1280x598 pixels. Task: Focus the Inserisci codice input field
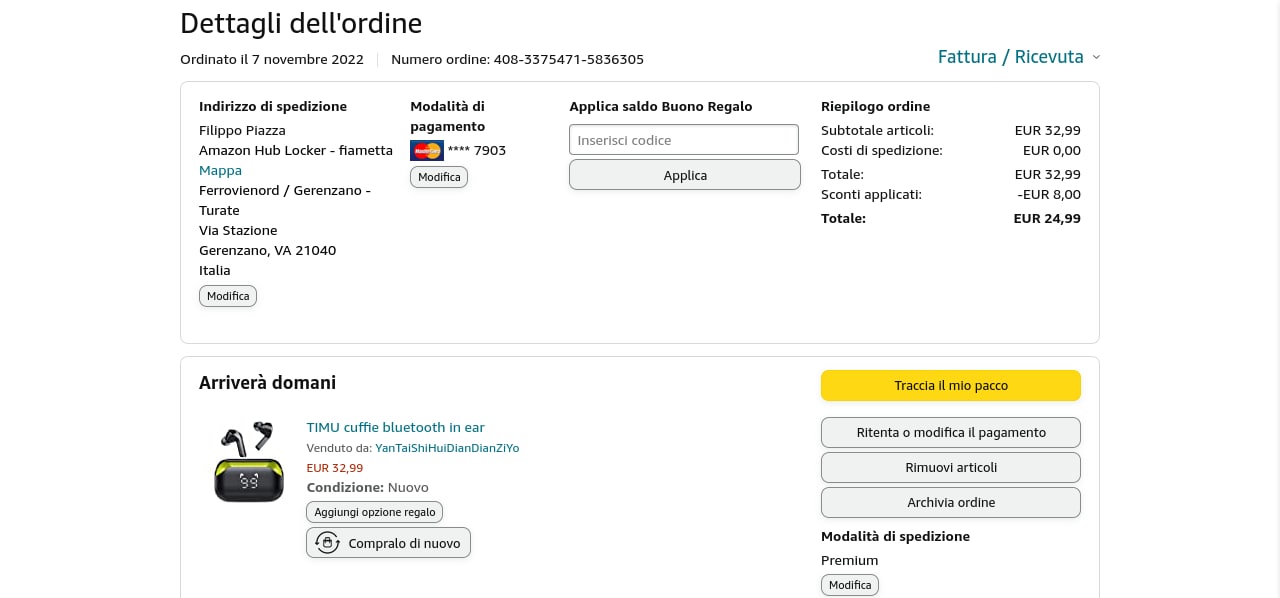684,140
